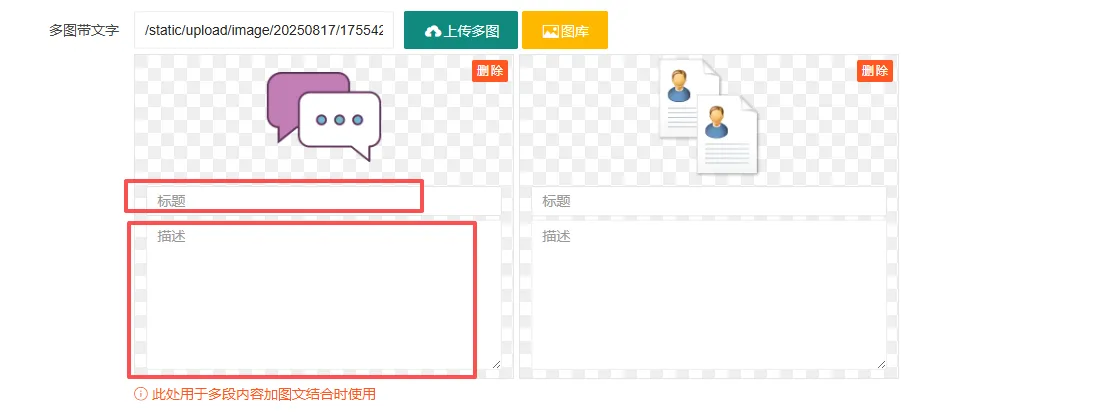Click the white speech bubble with three dots
1111x416 pixels.
click(x=341, y=122)
